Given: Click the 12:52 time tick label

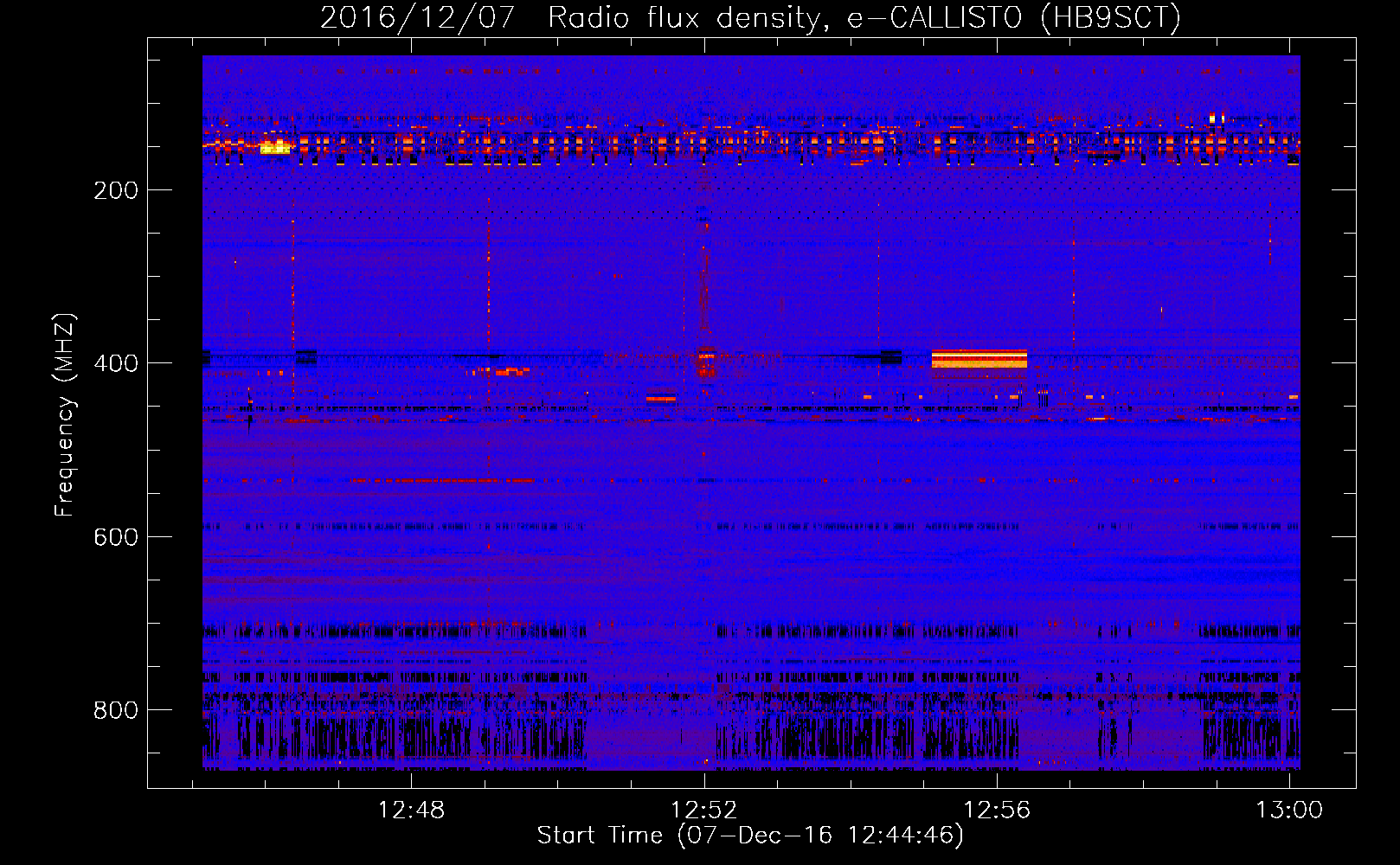Looking at the screenshot, I should coord(704,810).
